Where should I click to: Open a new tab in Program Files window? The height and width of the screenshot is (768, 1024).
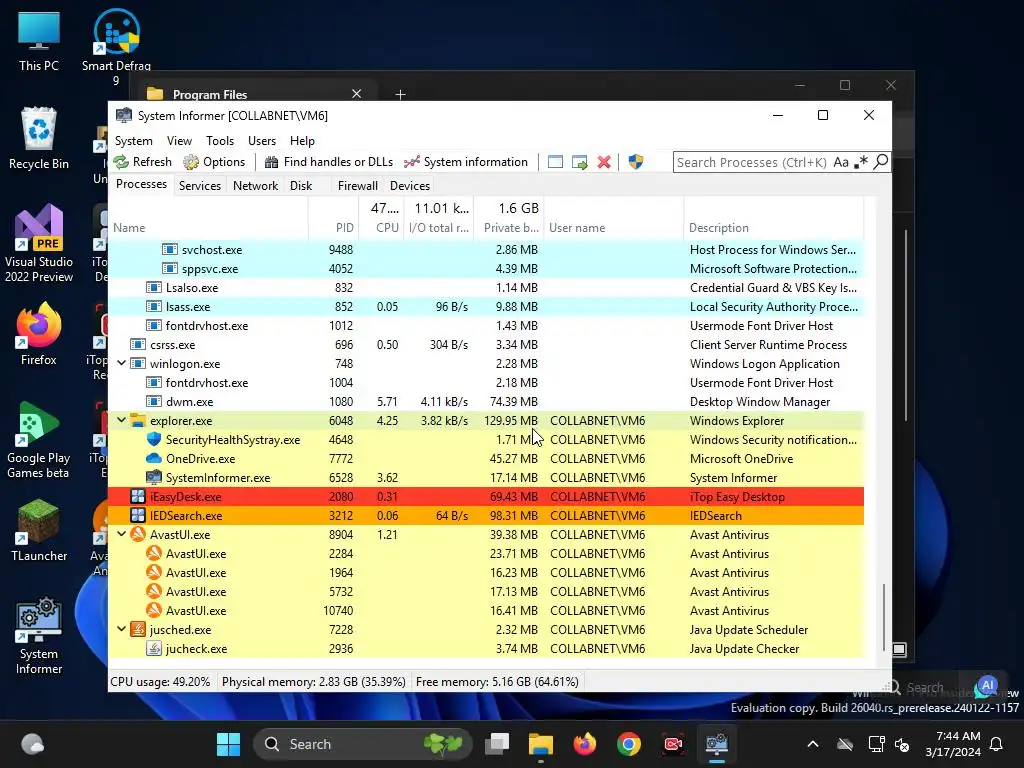(x=400, y=94)
